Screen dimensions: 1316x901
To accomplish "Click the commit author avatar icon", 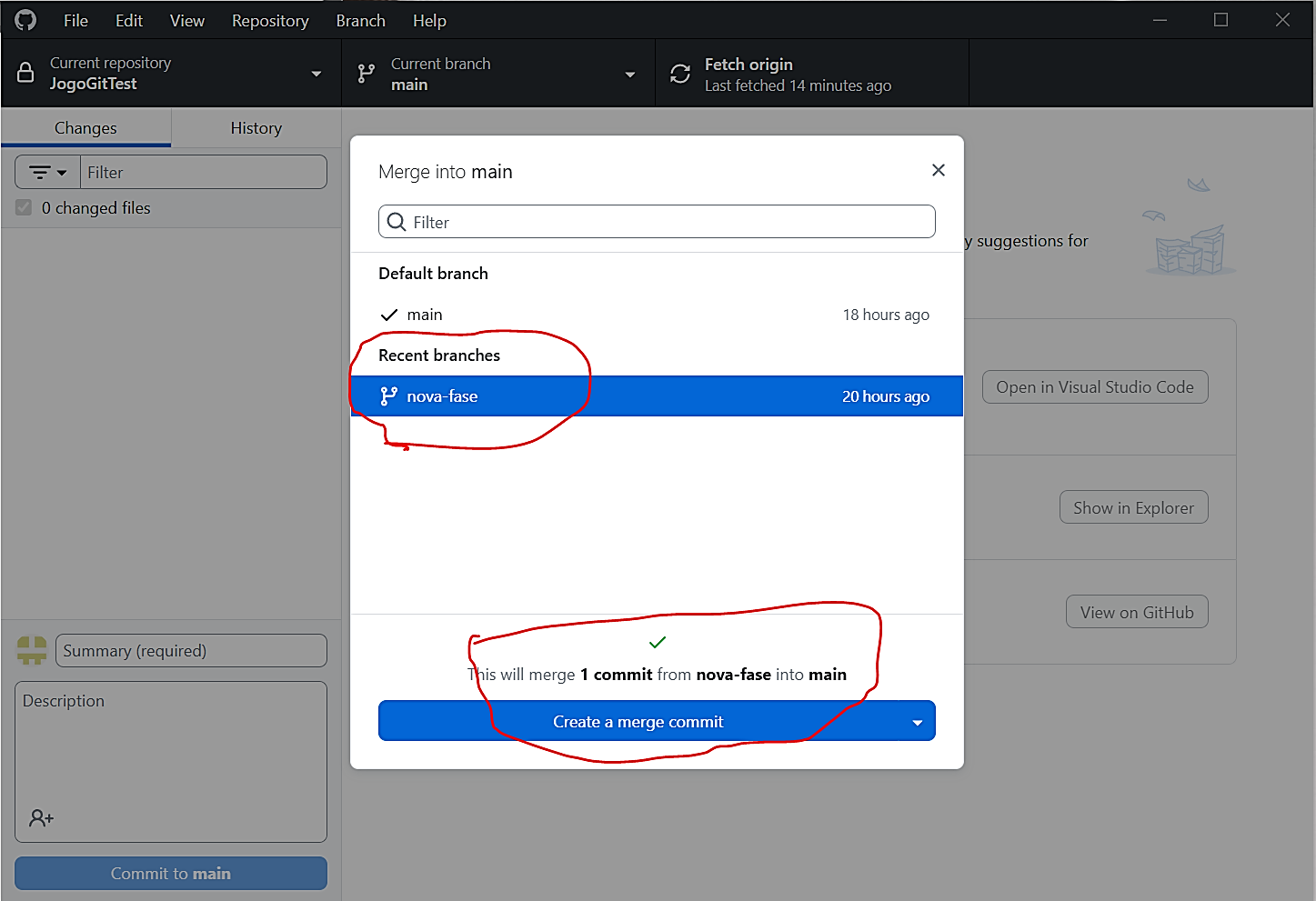I will (x=32, y=650).
